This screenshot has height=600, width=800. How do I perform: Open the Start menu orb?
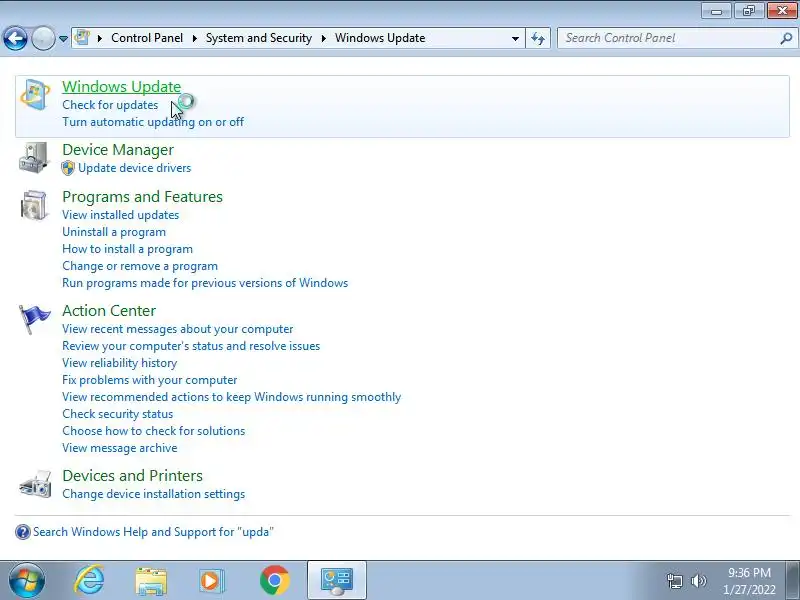coord(27,581)
